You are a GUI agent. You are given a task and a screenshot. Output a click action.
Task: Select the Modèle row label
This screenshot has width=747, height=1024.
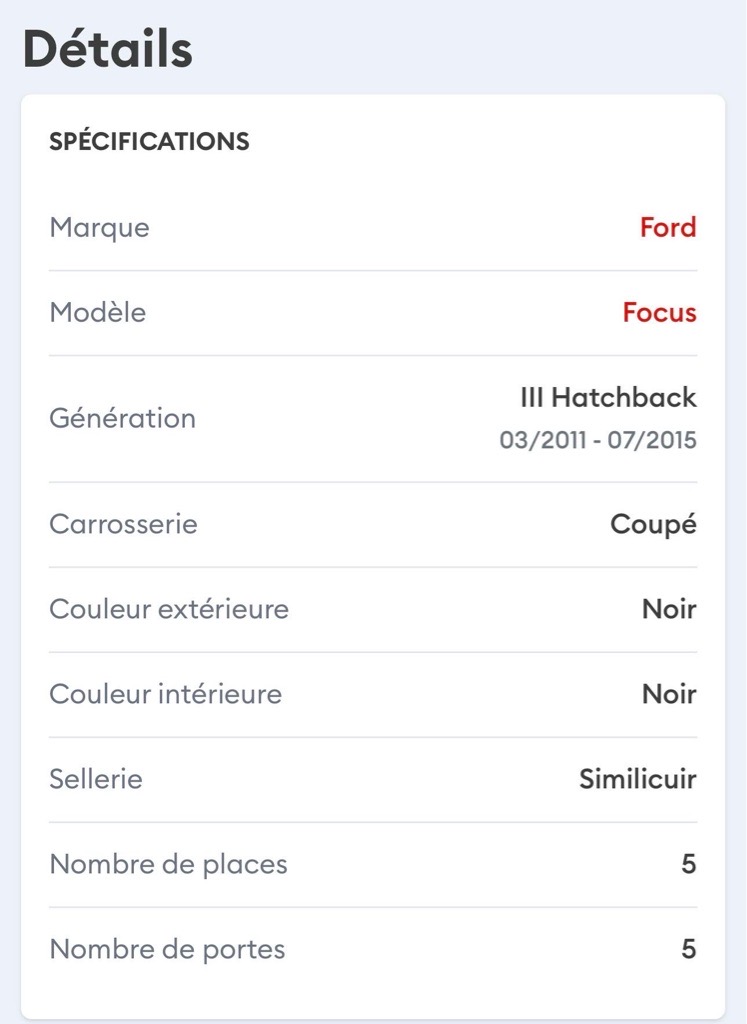[97, 313]
